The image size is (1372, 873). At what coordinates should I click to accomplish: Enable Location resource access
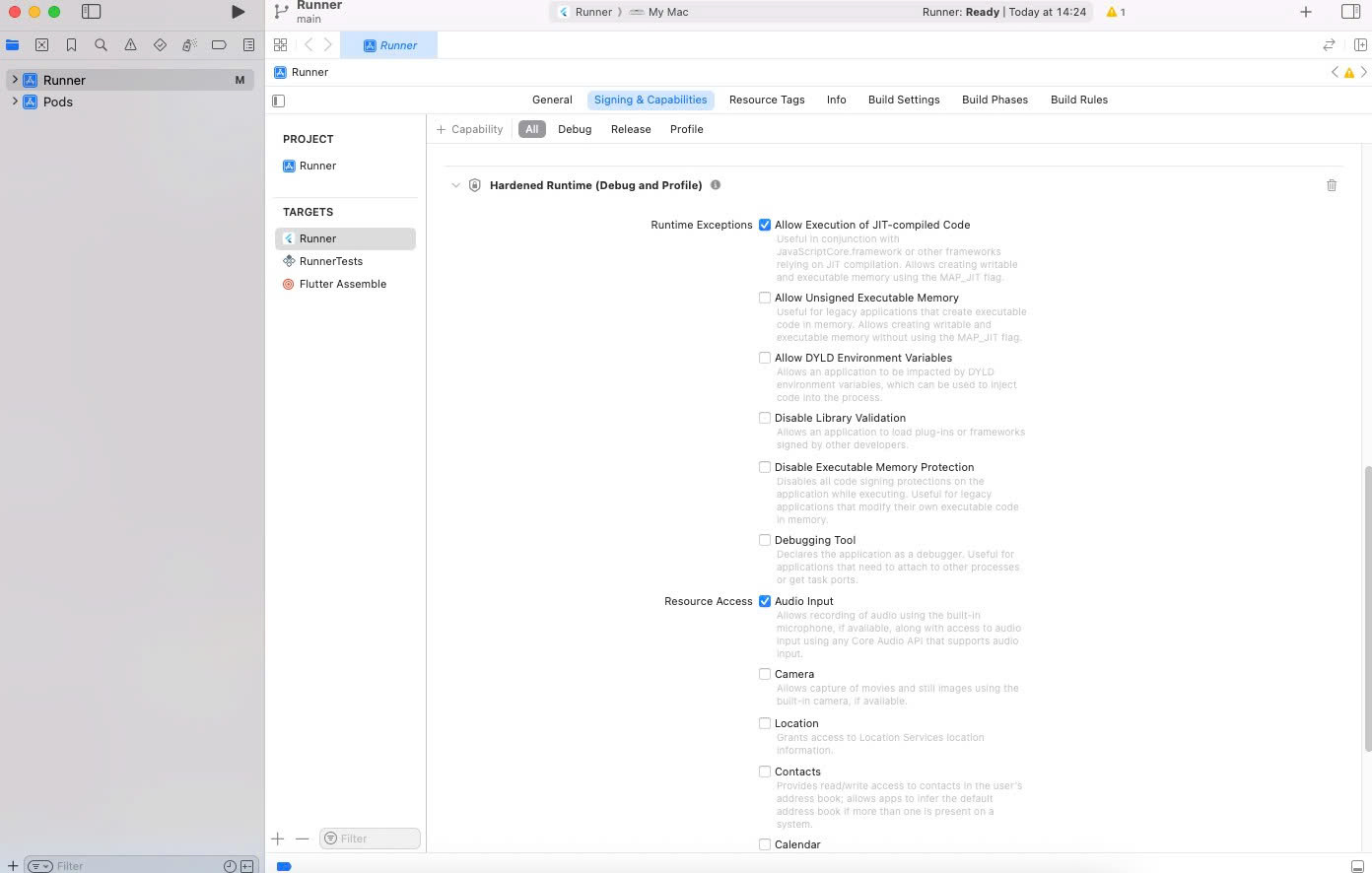pos(765,723)
